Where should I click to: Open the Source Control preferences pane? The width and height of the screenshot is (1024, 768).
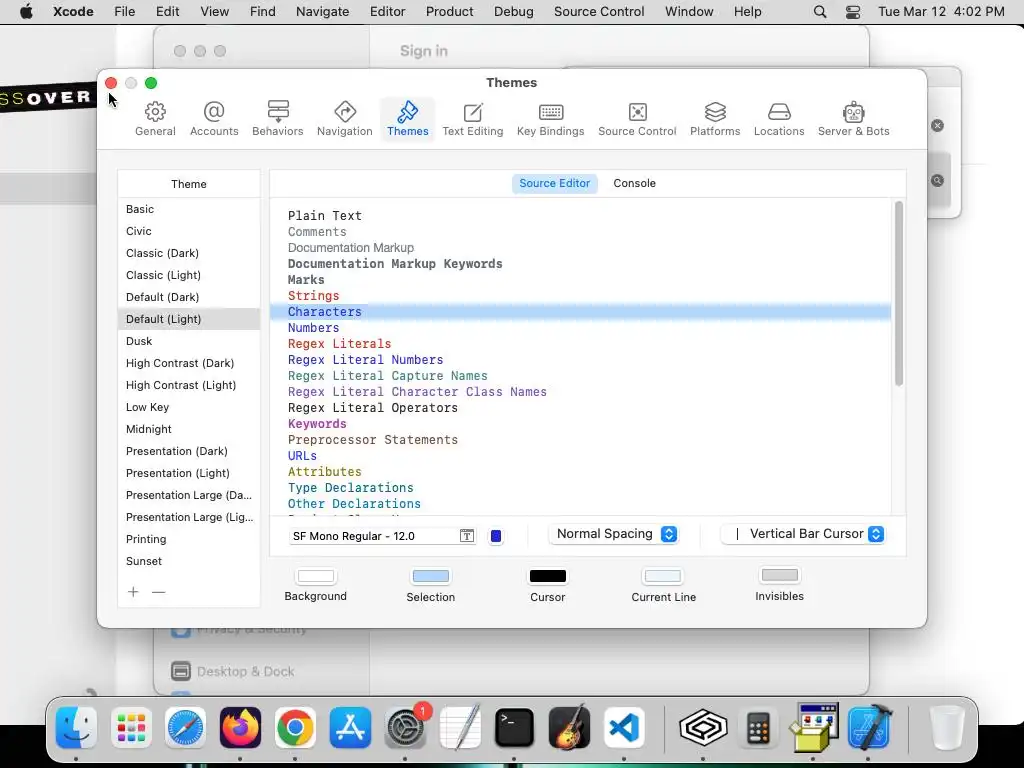pyautogui.click(x=637, y=119)
